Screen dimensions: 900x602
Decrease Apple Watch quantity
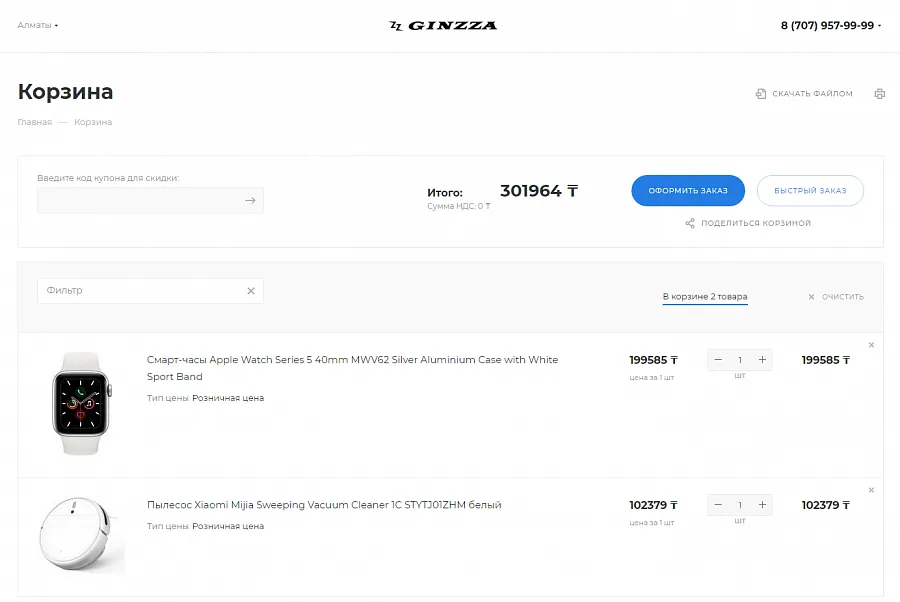[x=718, y=360]
